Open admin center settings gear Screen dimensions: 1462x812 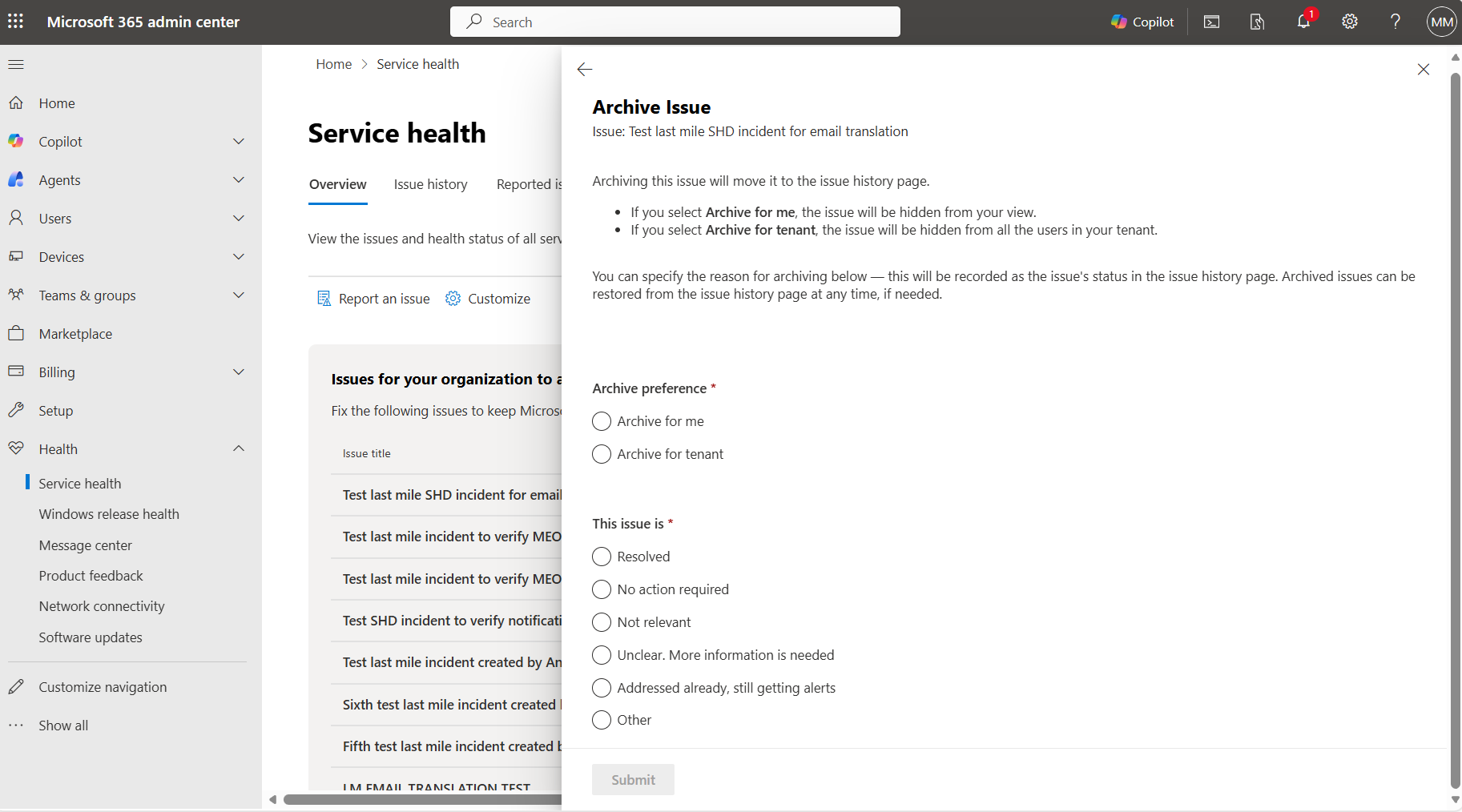1349,22
